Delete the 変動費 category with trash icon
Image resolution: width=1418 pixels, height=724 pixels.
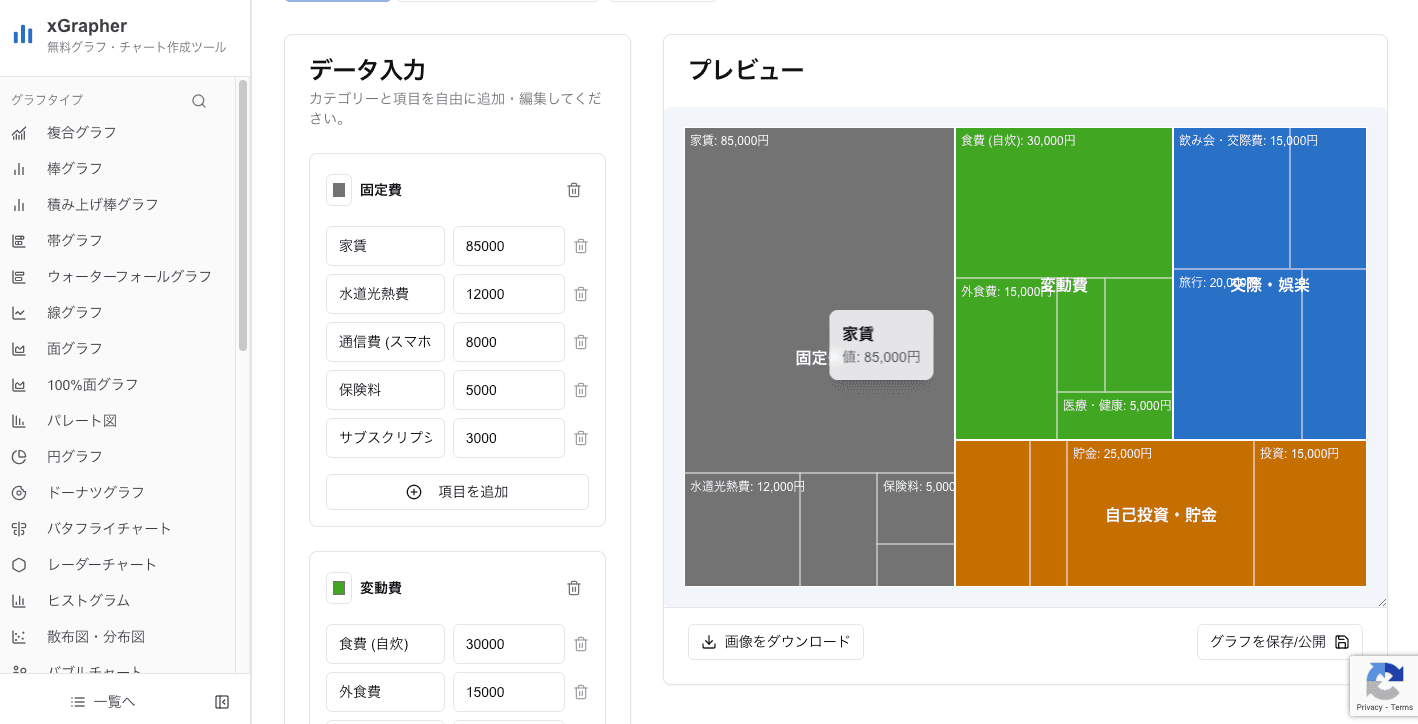pos(574,588)
